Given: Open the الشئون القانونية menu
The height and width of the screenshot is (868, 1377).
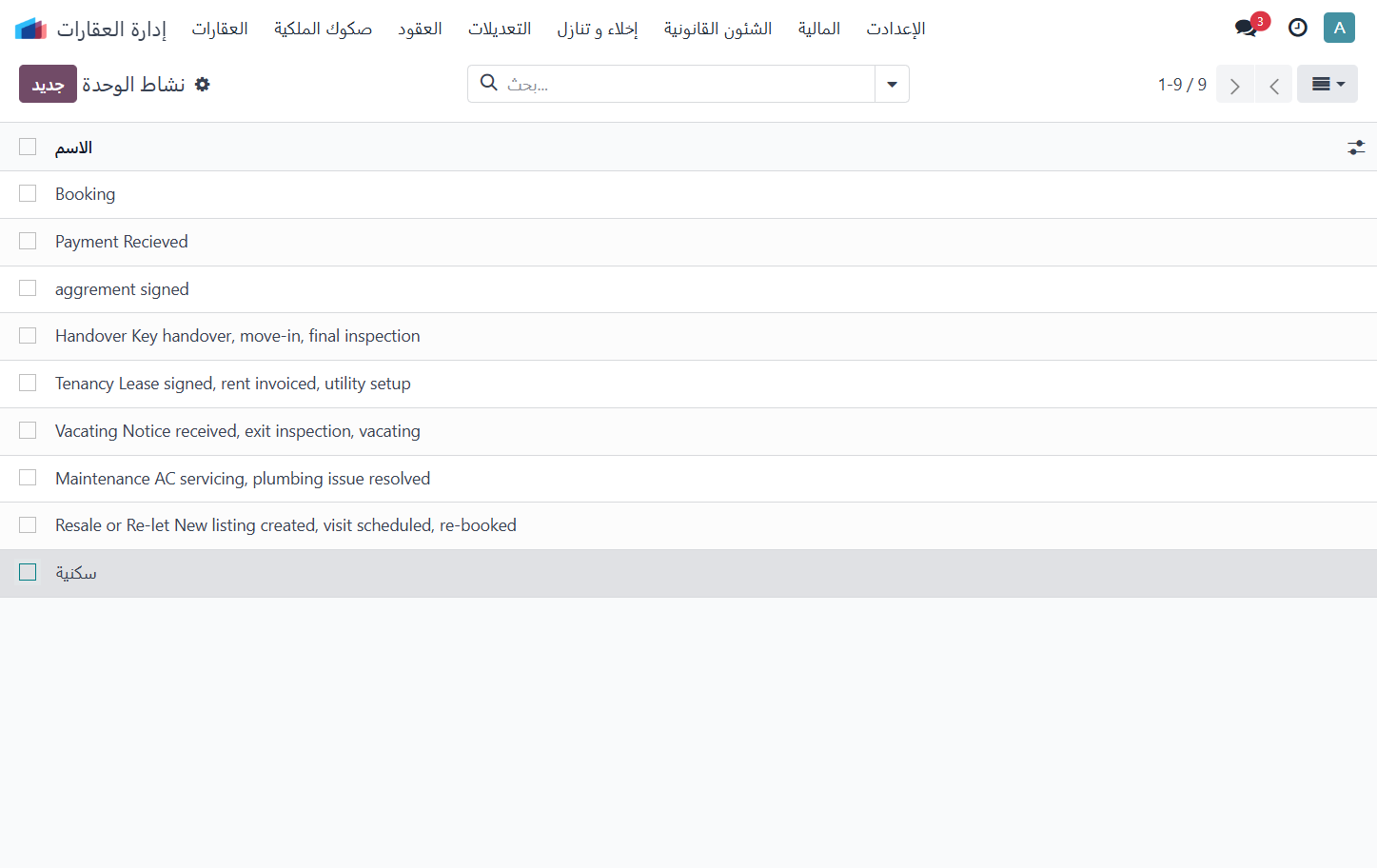Looking at the screenshot, I should pyautogui.click(x=718, y=29).
